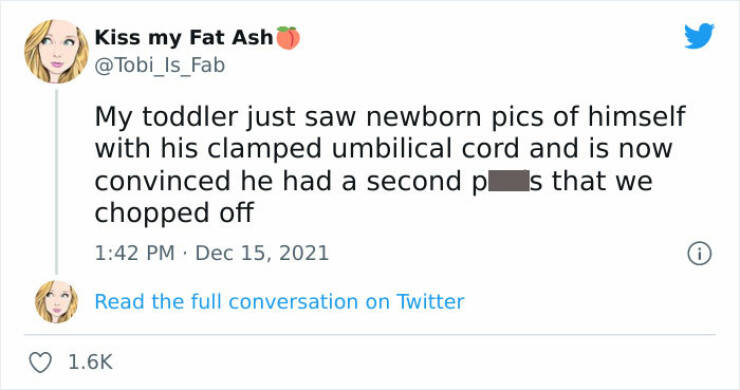Click the gray censor block in the tweet

point(509,181)
